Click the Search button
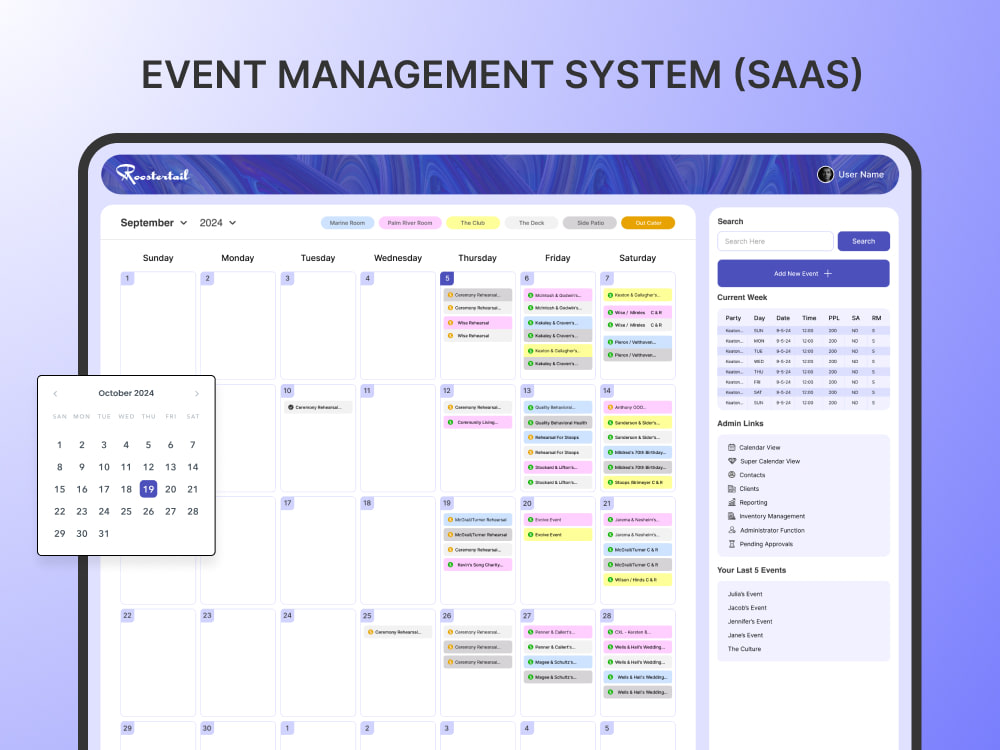The height and width of the screenshot is (750, 1000). (x=863, y=241)
